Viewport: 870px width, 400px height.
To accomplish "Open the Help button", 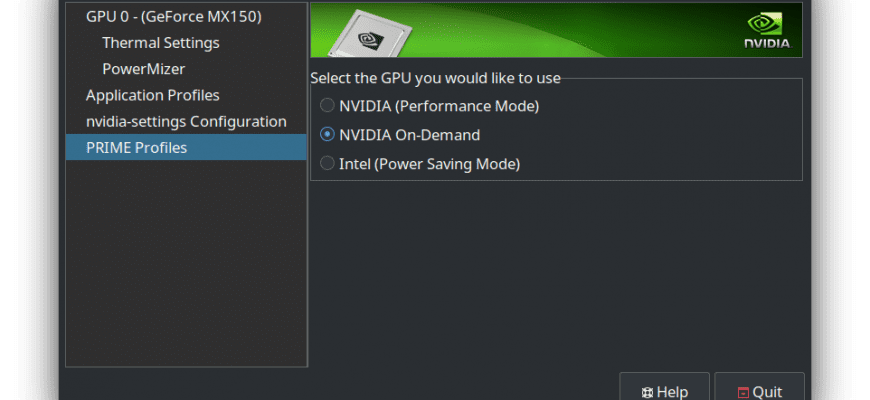I will click(664, 387).
